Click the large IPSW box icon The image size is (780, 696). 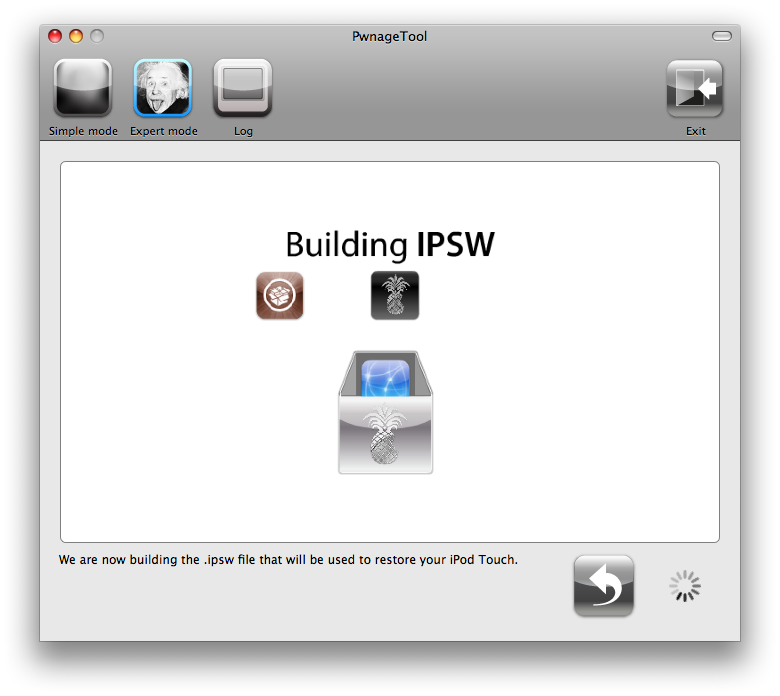386,412
